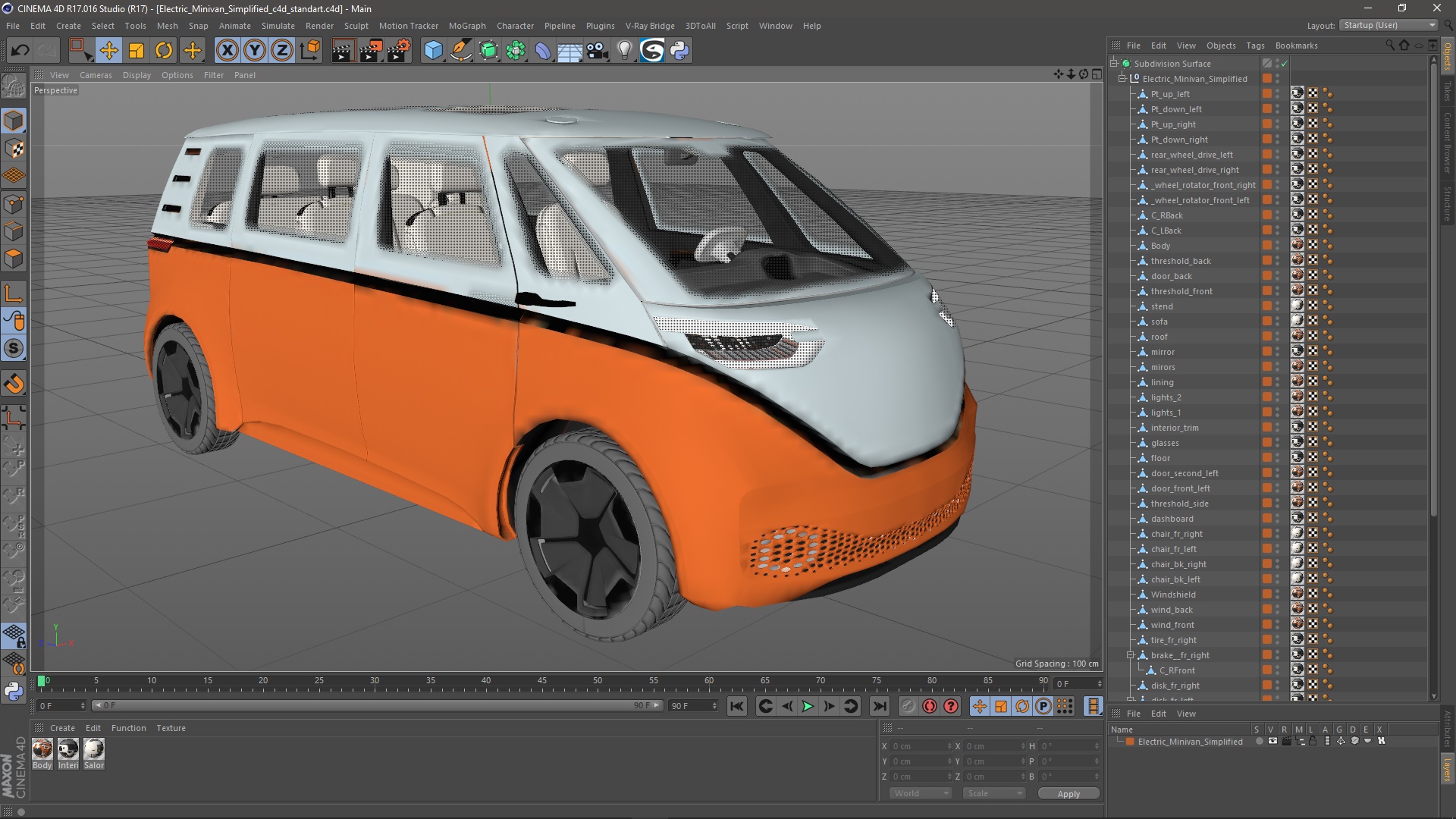Open Edit Render Settings icon
This screenshot has height=819, width=1456.
pyautogui.click(x=398, y=51)
